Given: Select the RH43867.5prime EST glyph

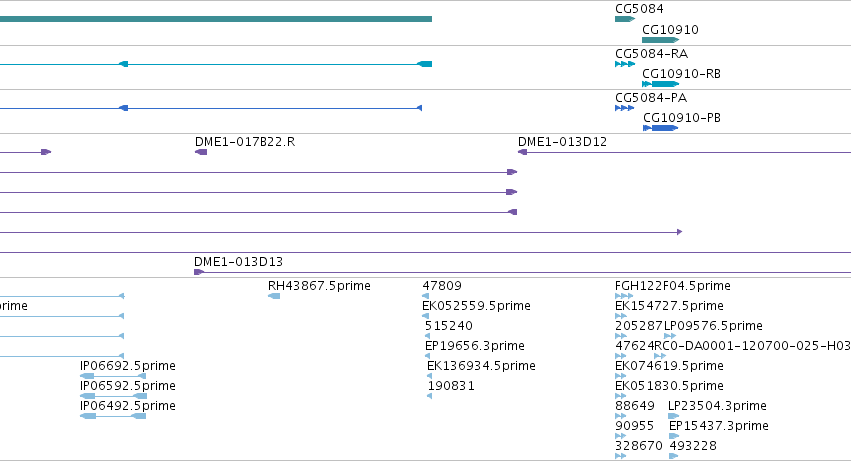Looking at the screenshot, I should click(274, 296).
